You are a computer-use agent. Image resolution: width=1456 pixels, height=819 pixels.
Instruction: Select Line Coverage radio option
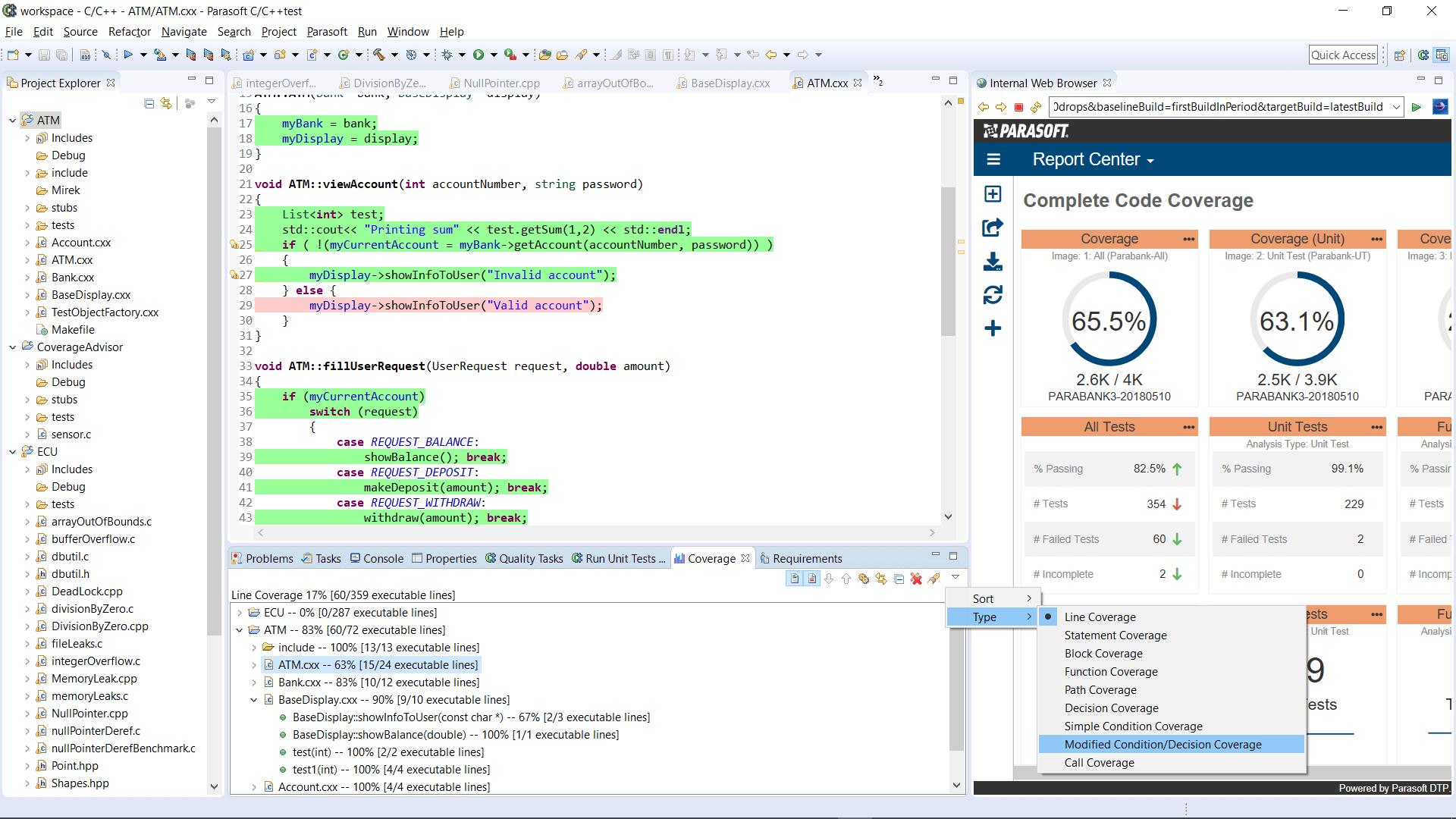coord(1100,617)
